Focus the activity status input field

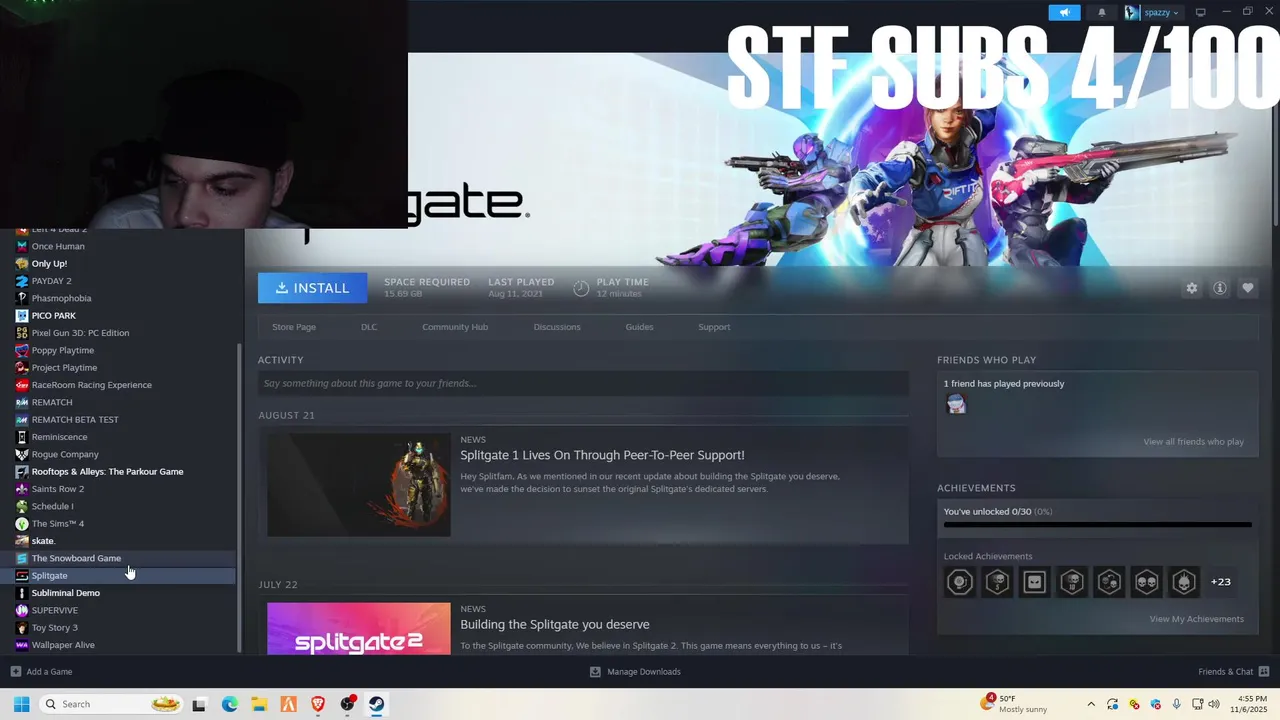coord(583,383)
